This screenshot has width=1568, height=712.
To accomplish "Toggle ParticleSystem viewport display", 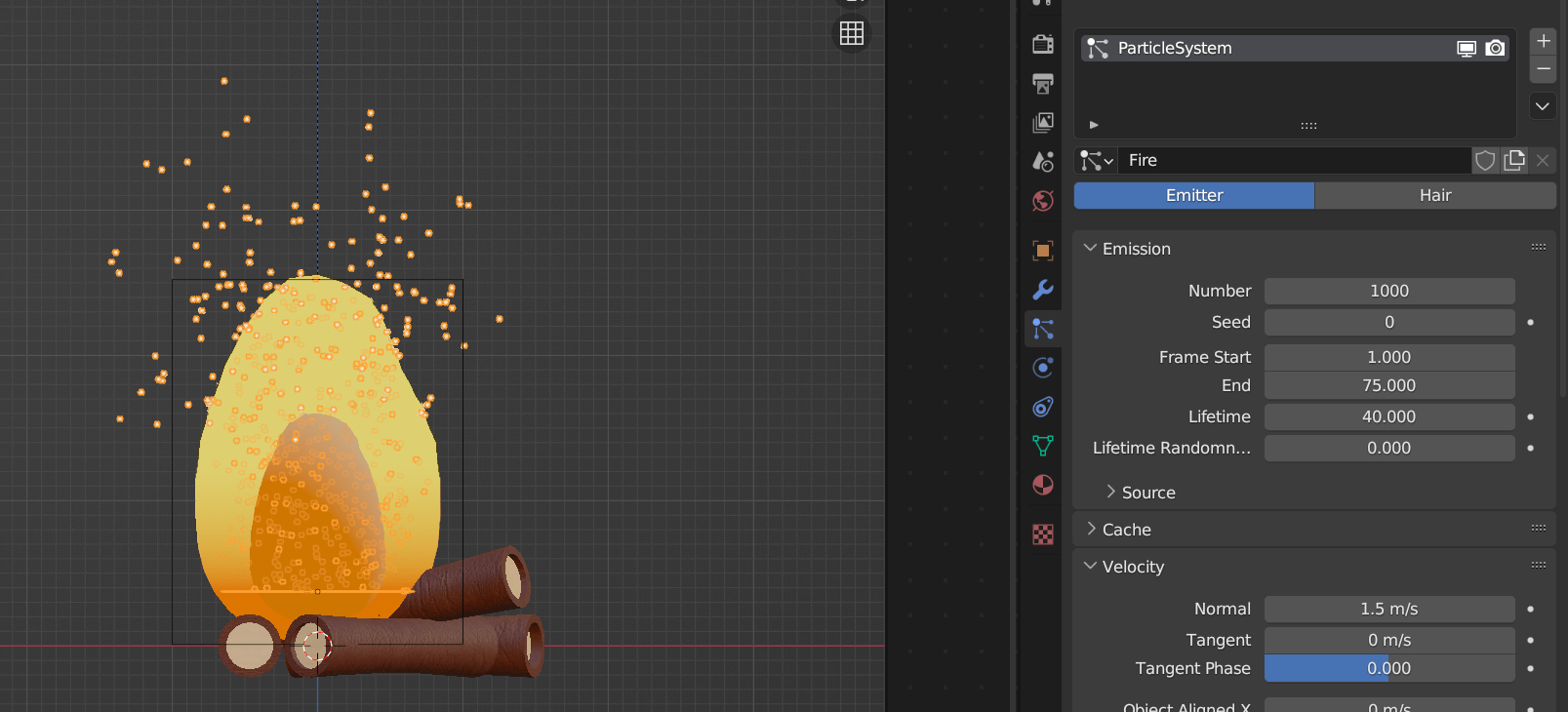I will tap(1467, 49).
